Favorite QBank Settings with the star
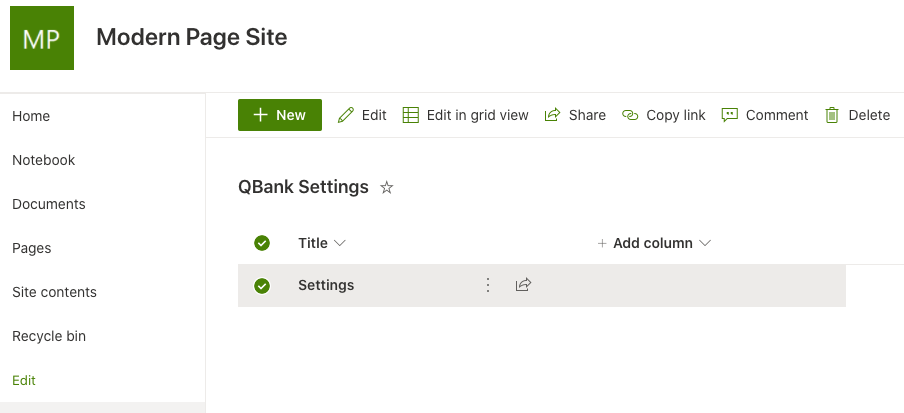Screen dimensions: 904x413 pos(387,187)
